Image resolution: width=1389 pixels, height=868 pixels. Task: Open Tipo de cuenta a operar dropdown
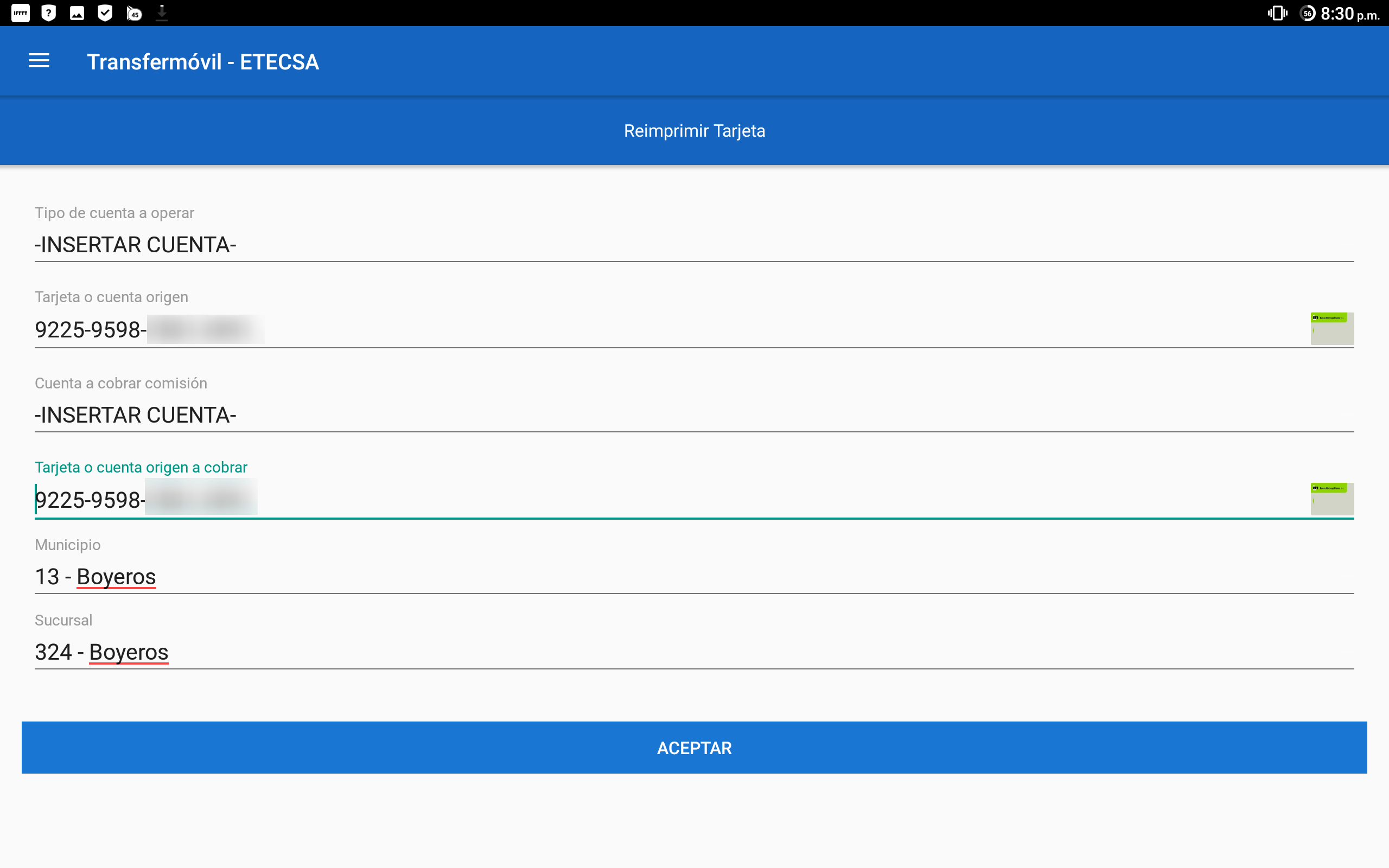click(x=694, y=245)
